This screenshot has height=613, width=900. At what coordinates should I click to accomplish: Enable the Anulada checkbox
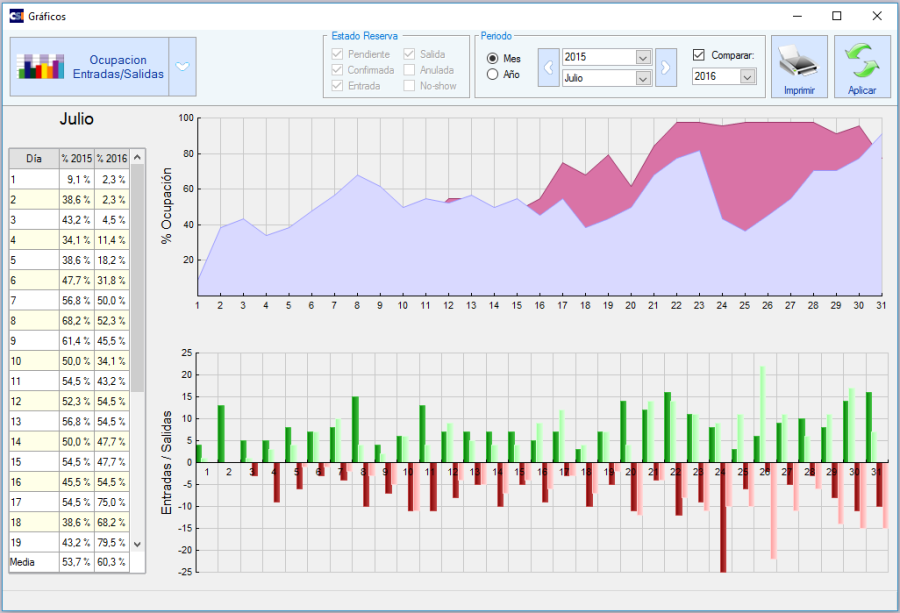pyautogui.click(x=409, y=70)
